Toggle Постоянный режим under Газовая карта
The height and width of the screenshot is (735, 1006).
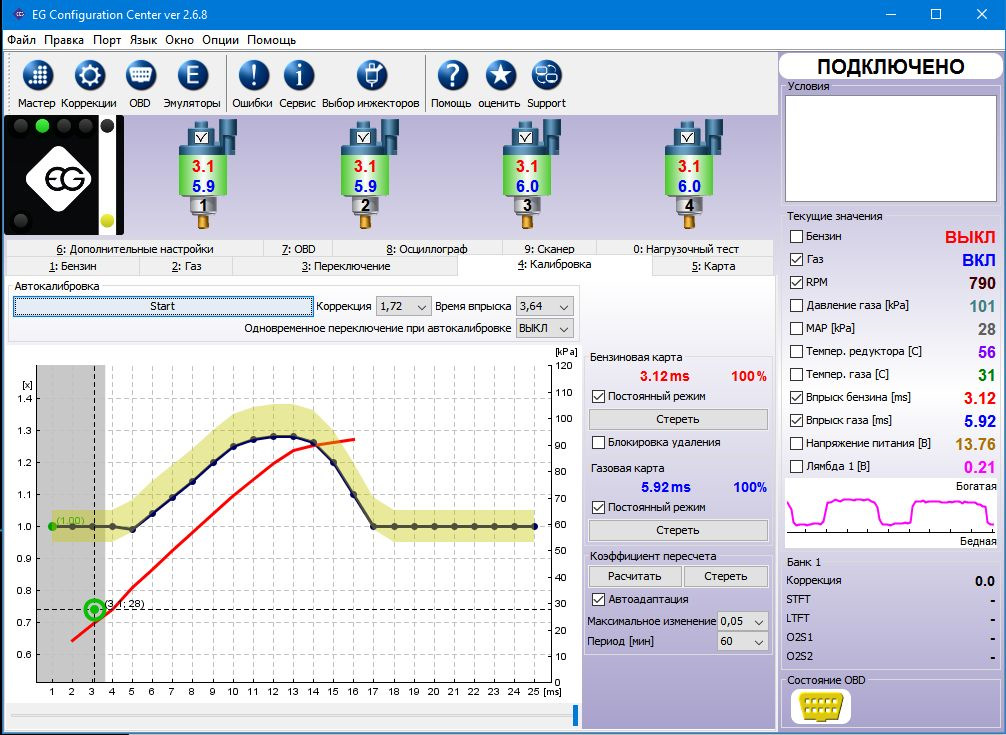click(599, 507)
